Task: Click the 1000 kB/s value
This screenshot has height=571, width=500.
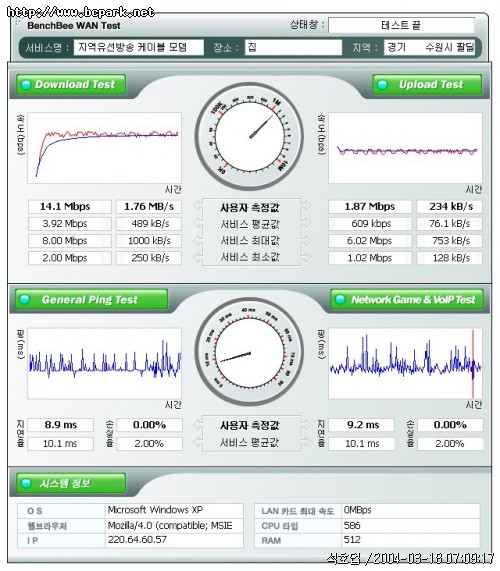Action: [x=149, y=241]
